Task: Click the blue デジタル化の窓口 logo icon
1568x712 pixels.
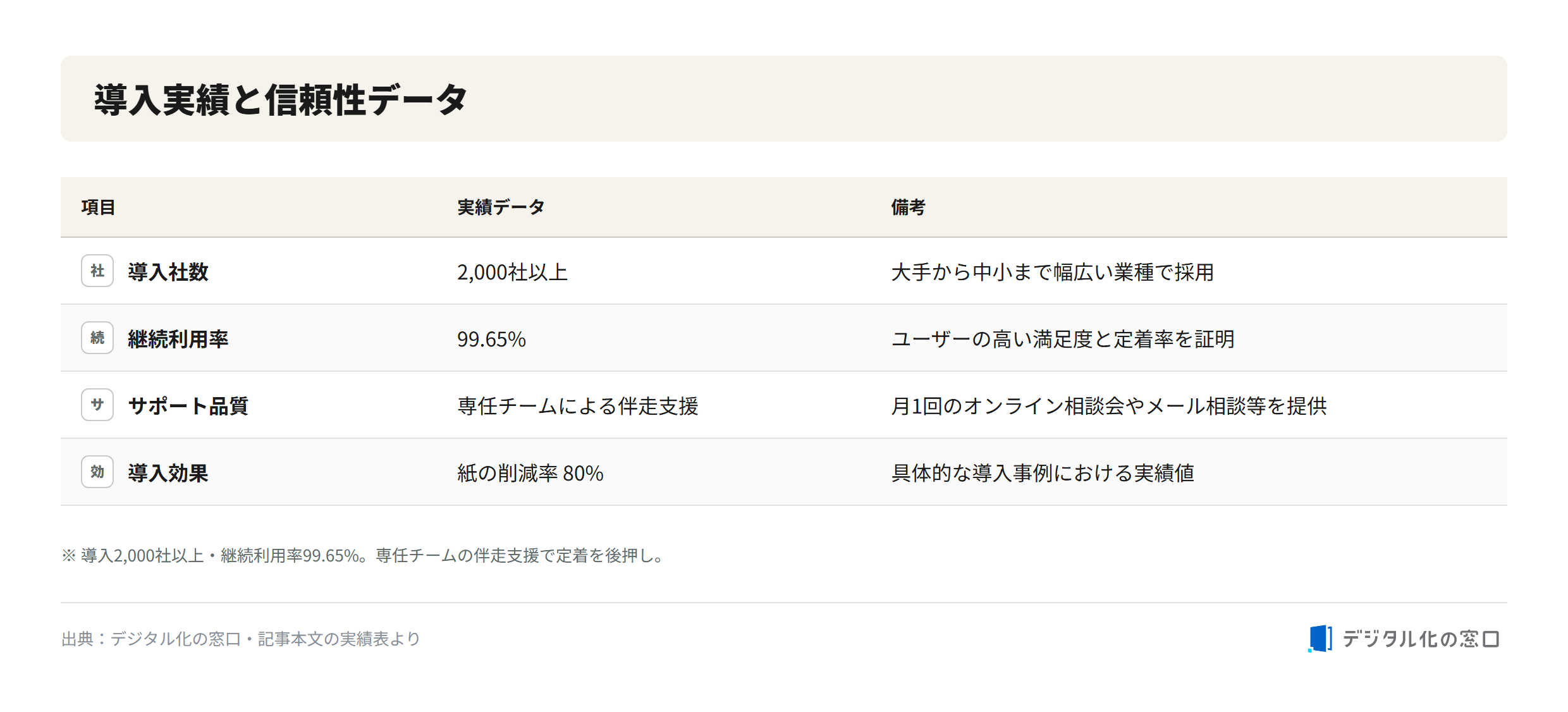Action: tap(1320, 639)
